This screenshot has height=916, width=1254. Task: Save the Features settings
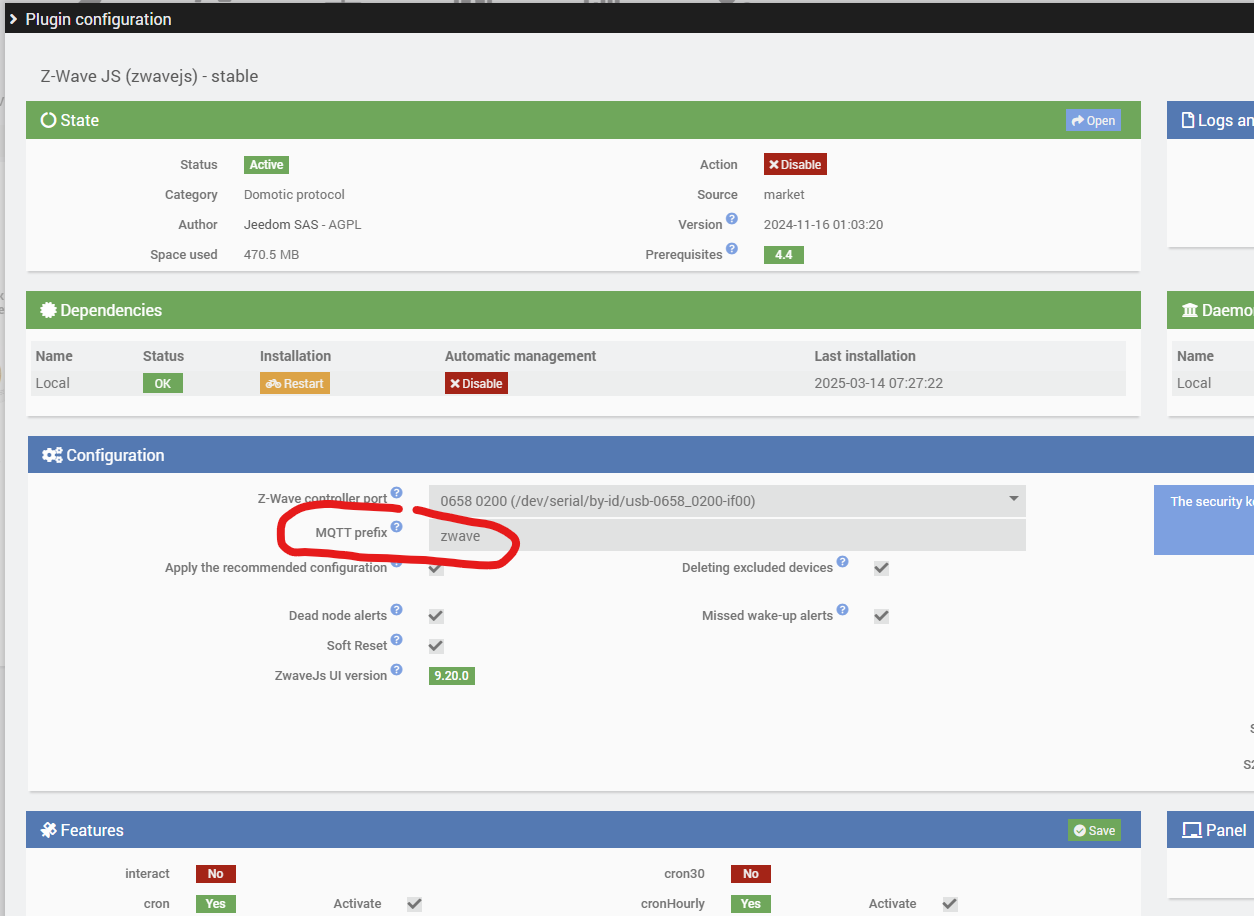[x=1094, y=831]
